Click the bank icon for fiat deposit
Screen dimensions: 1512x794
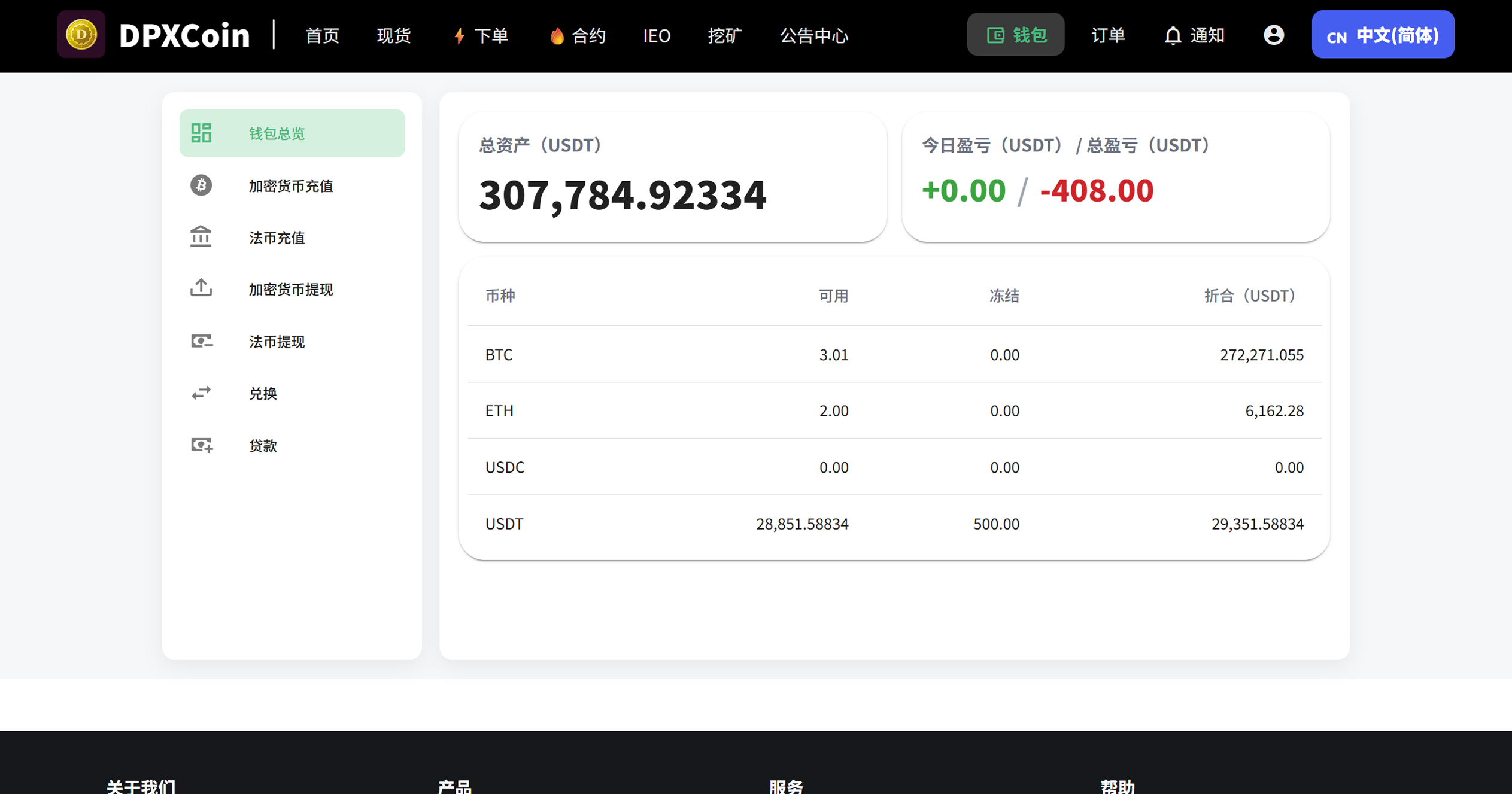pos(201,237)
